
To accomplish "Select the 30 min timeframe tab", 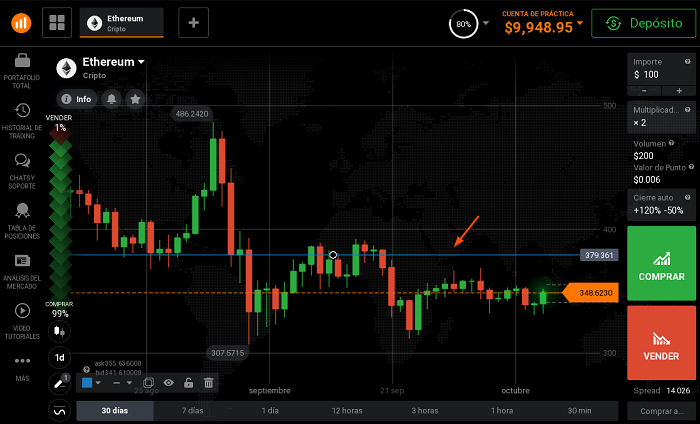I will click(x=579, y=411).
